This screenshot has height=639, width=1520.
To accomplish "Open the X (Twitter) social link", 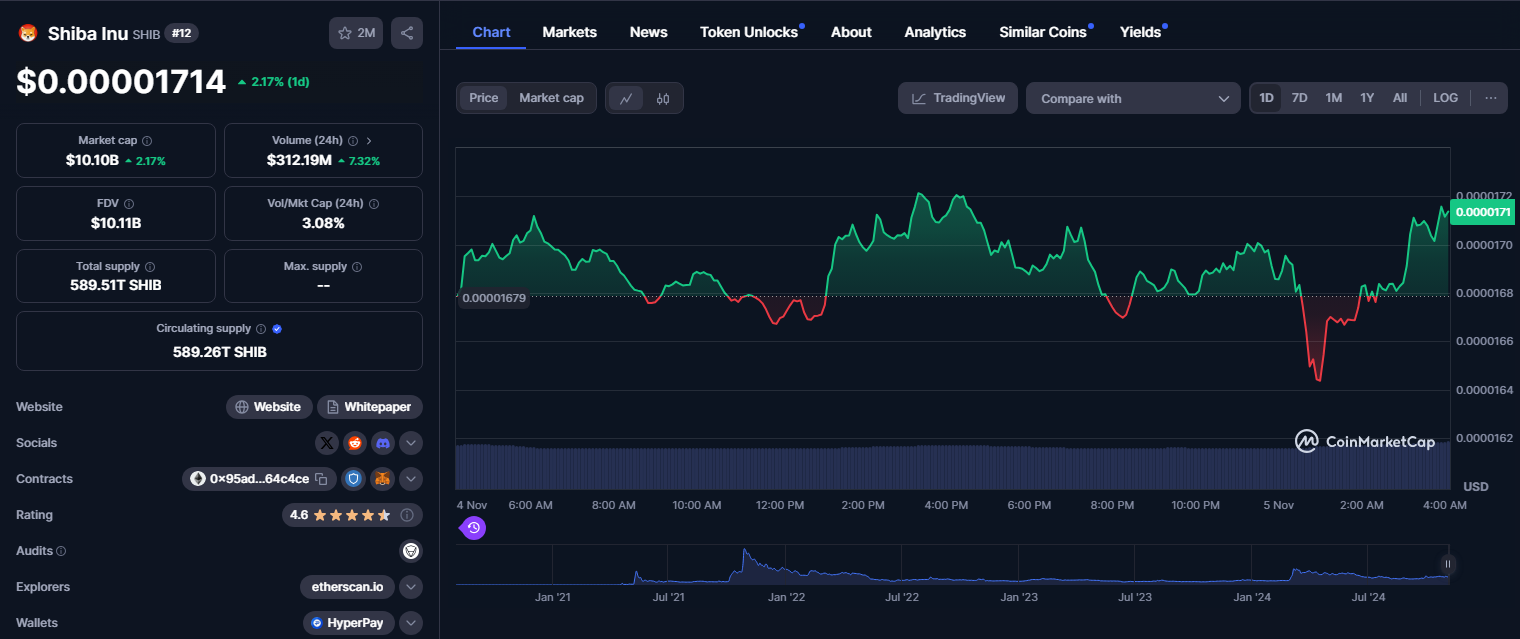I will tap(327, 443).
